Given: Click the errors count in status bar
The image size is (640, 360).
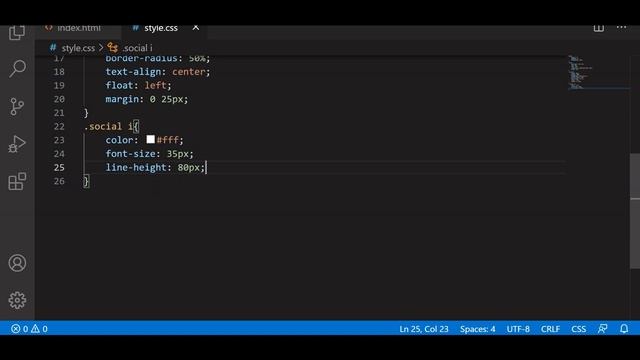Looking at the screenshot, I should point(20,329).
